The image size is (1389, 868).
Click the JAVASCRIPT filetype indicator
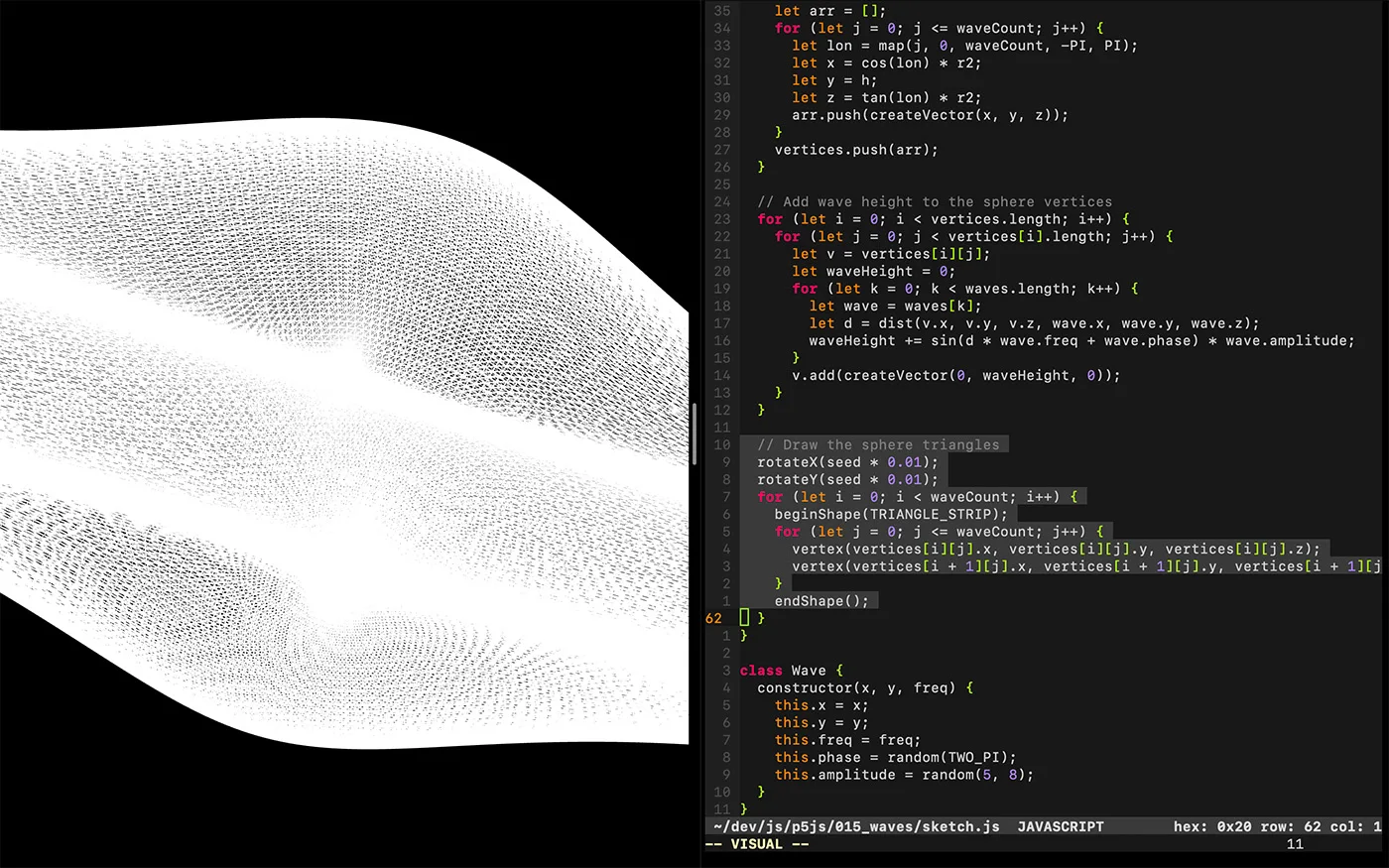point(1060,826)
